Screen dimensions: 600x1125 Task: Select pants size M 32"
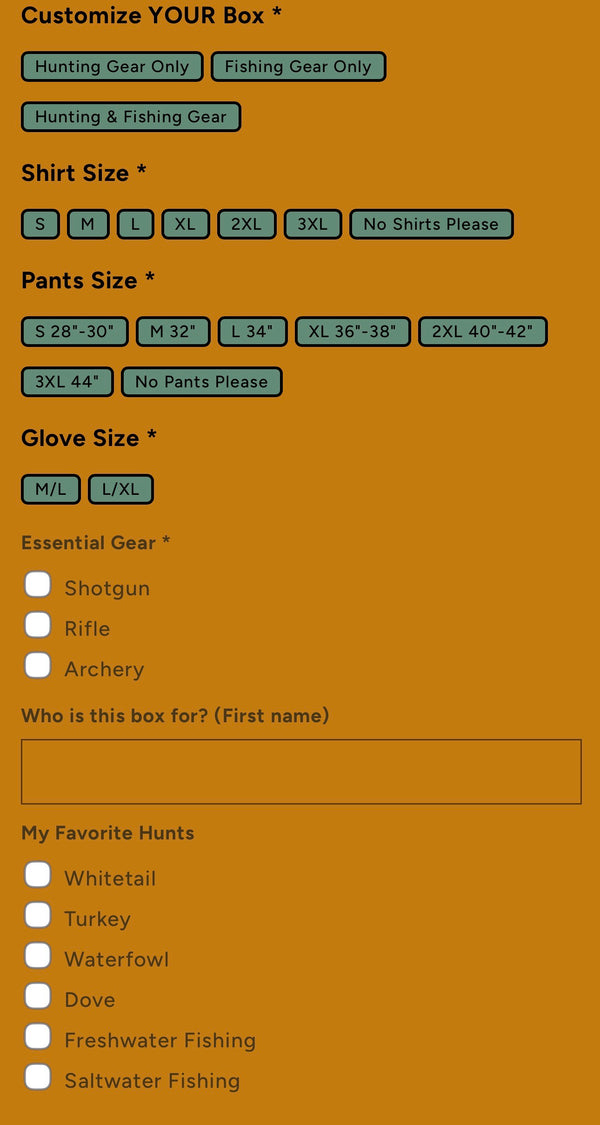point(173,332)
